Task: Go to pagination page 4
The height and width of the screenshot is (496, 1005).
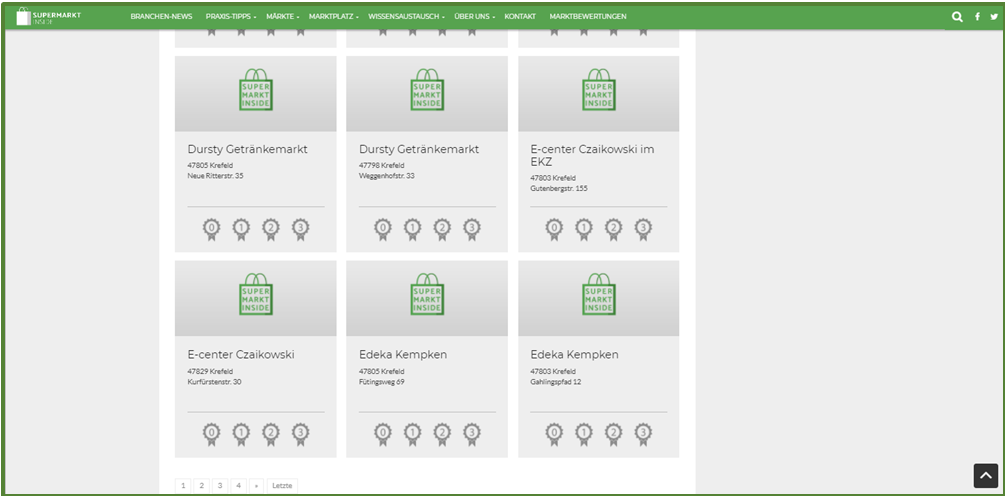Action: [x=238, y=486]
